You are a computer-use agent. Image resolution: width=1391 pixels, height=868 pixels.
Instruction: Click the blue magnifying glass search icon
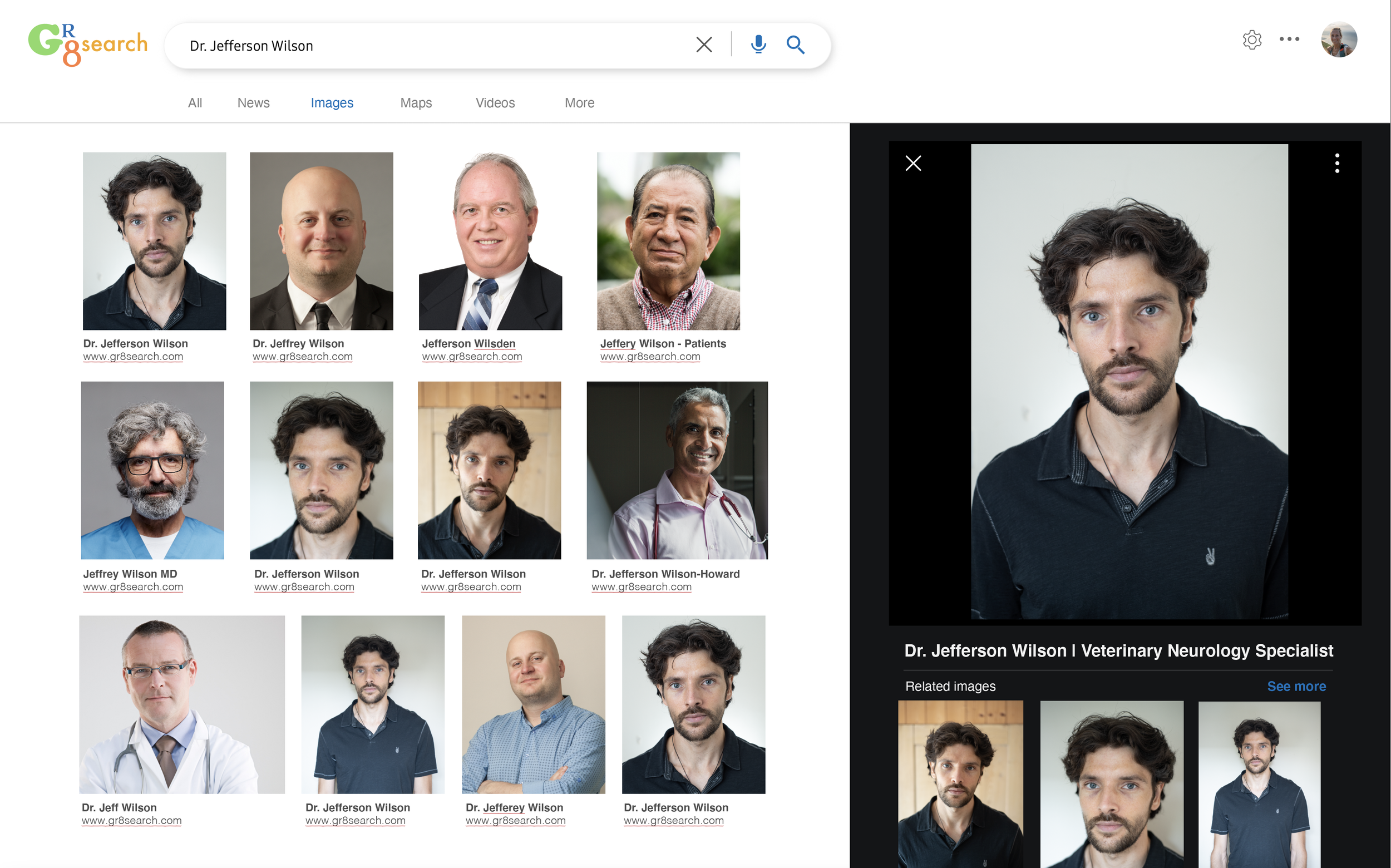(x=795, y=45)
